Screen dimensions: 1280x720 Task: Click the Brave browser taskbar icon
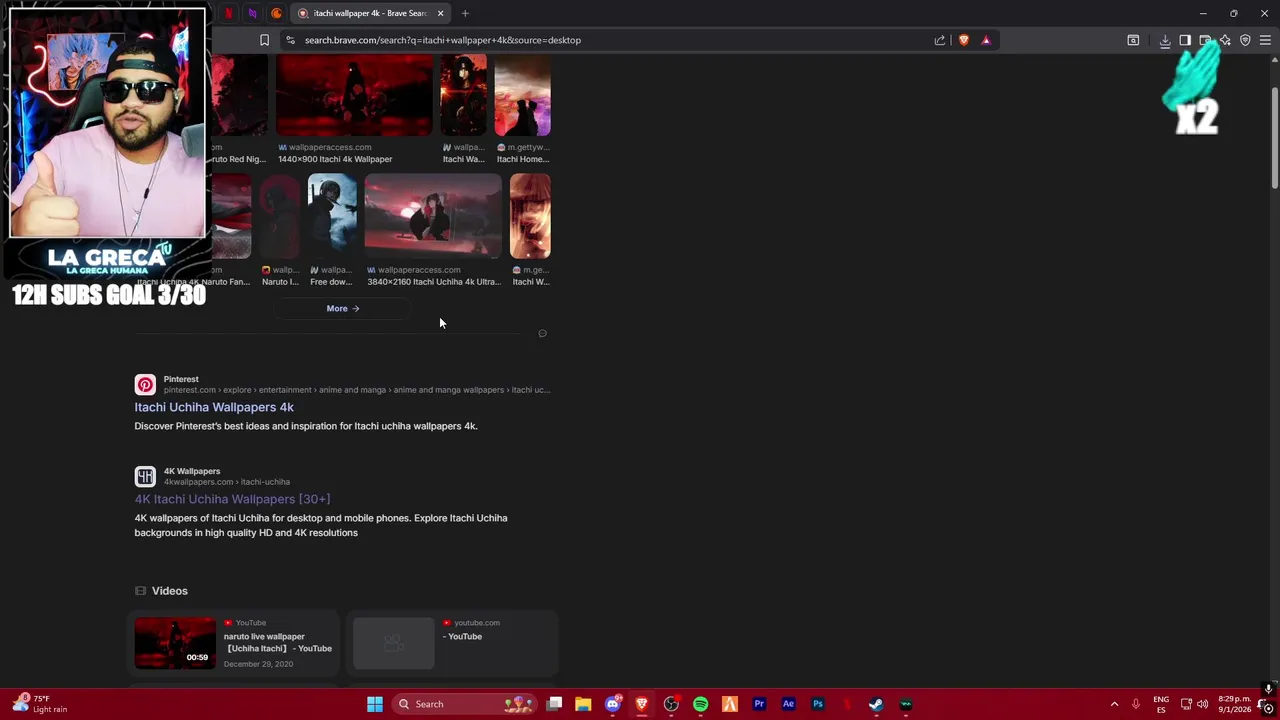(x=642, y=704)
